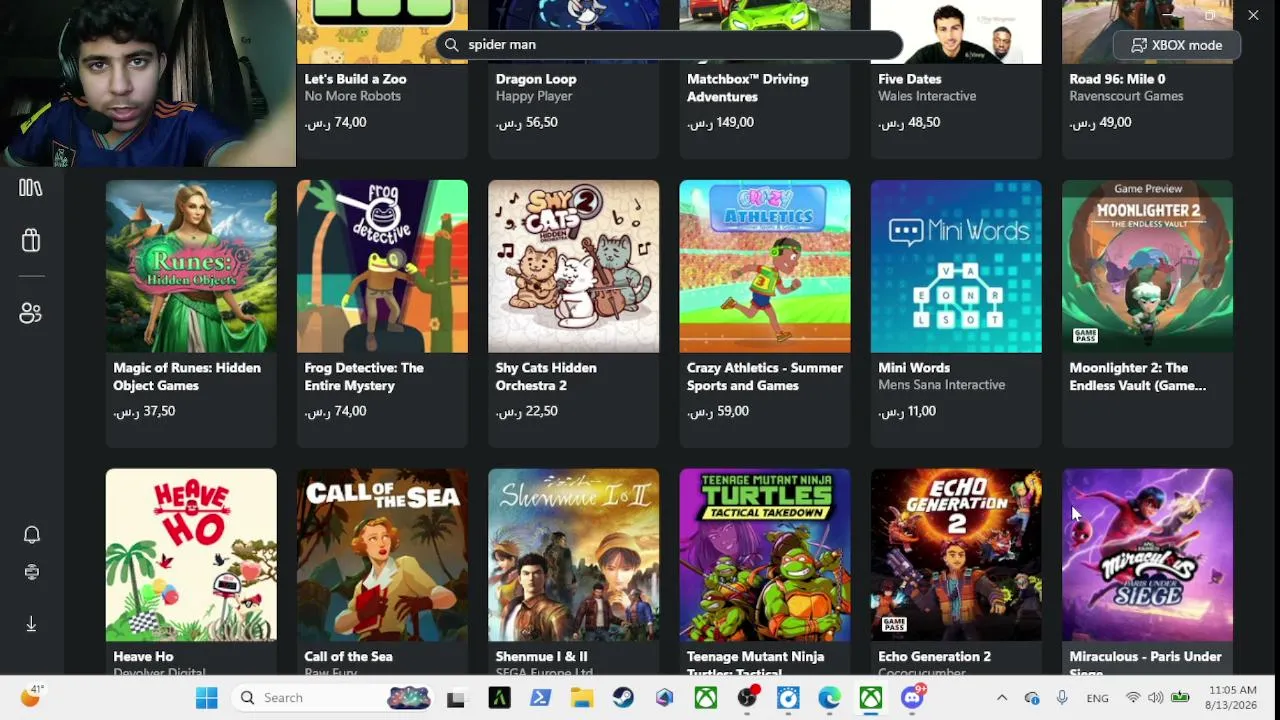Open Microsoft Edge from the taskbar

[830, 698]
